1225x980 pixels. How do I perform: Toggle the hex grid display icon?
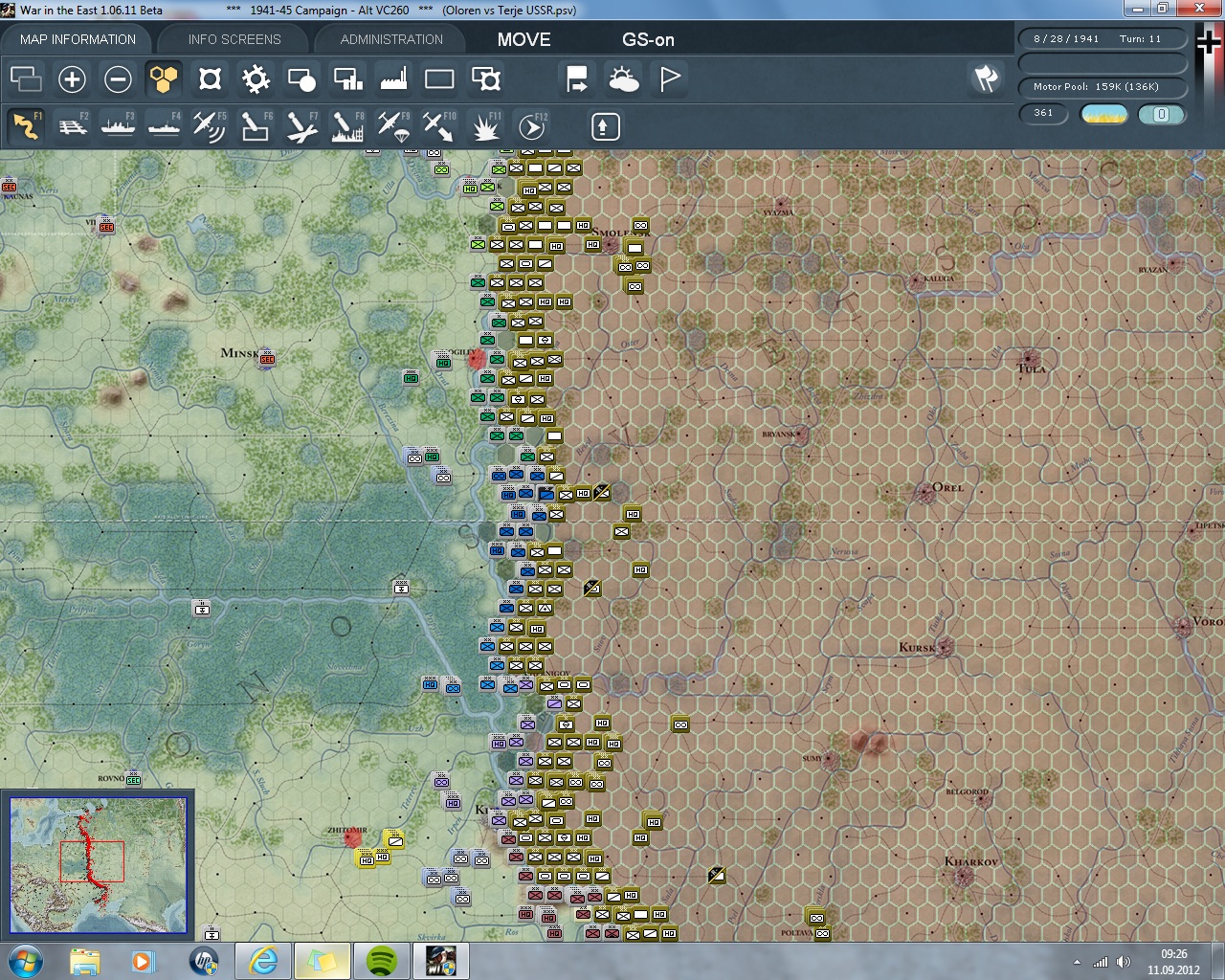click(x=164, y=78)
